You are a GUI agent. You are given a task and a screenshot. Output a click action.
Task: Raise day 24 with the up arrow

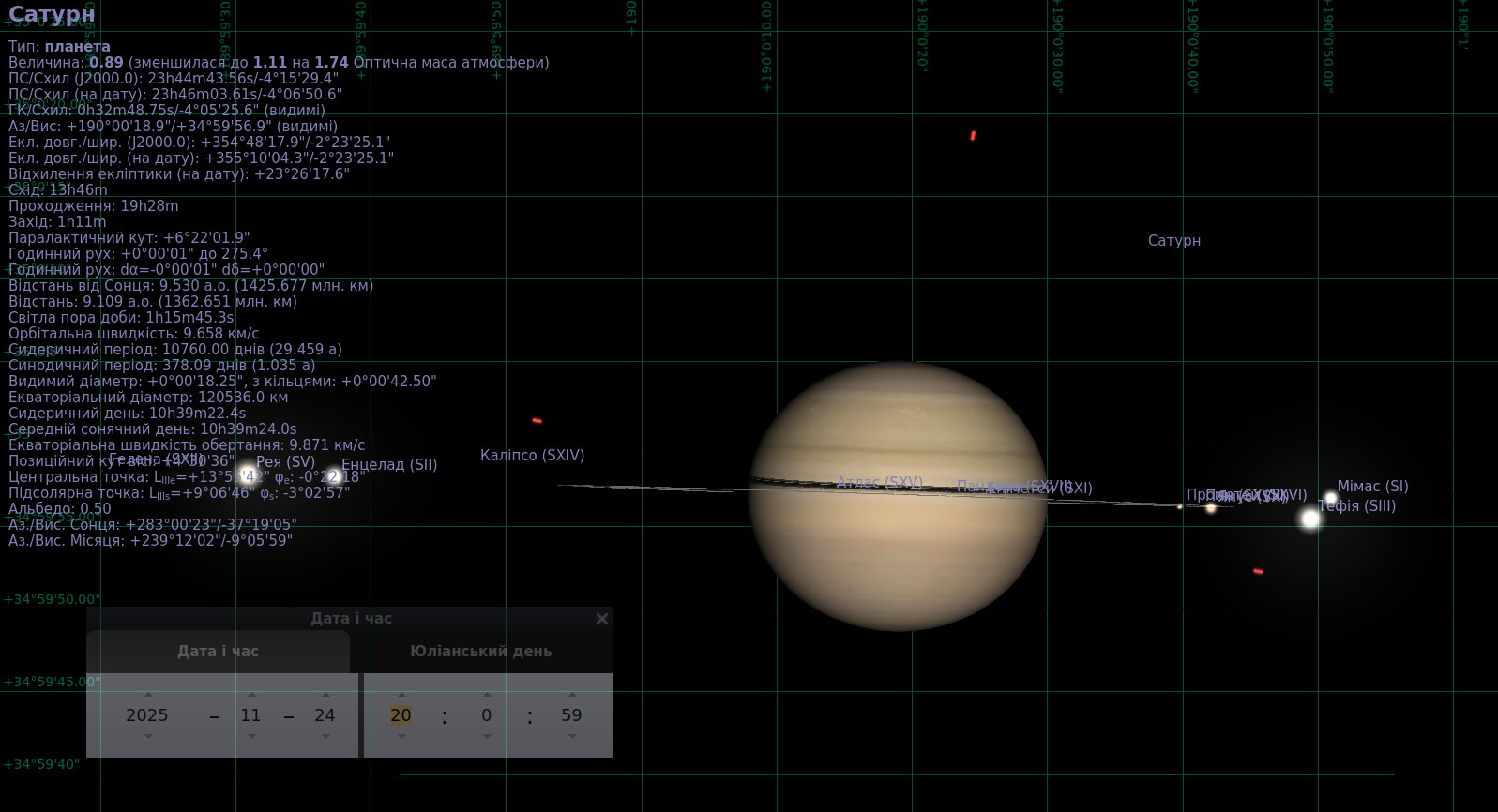click(325, 695)
